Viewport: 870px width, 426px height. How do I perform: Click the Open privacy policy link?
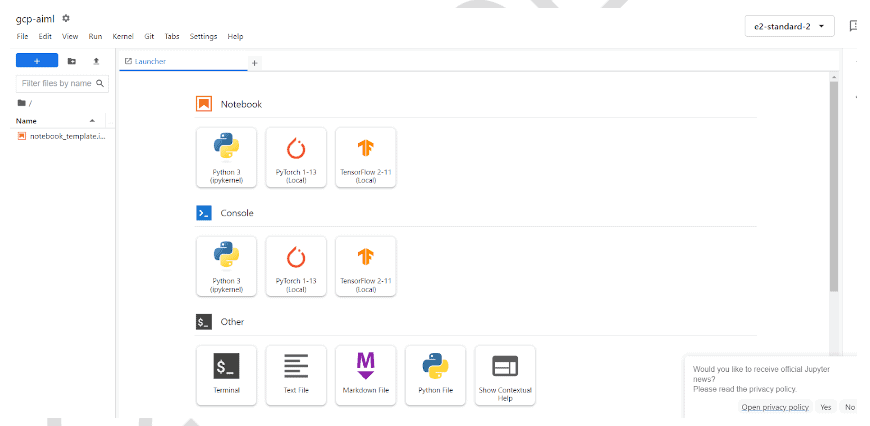[775, 407]
